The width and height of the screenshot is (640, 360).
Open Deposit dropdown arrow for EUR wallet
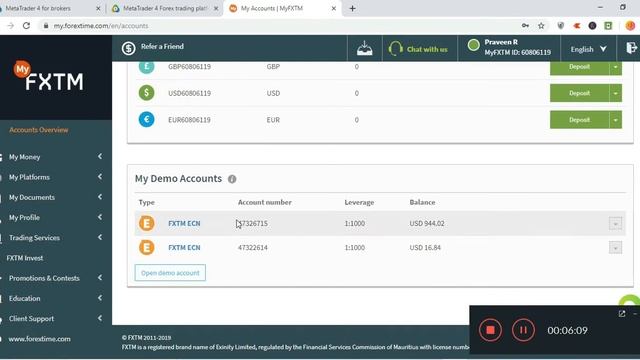pos(616,120)
